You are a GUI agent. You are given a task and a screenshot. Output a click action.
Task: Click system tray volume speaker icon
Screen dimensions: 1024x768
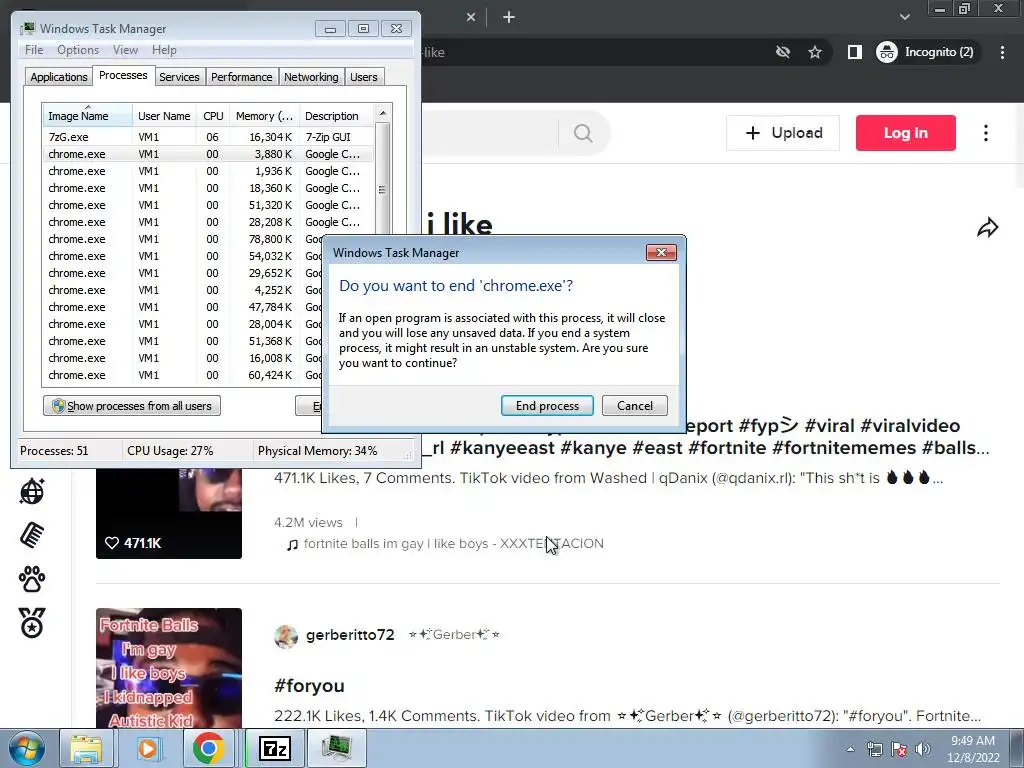click(922, 749)
